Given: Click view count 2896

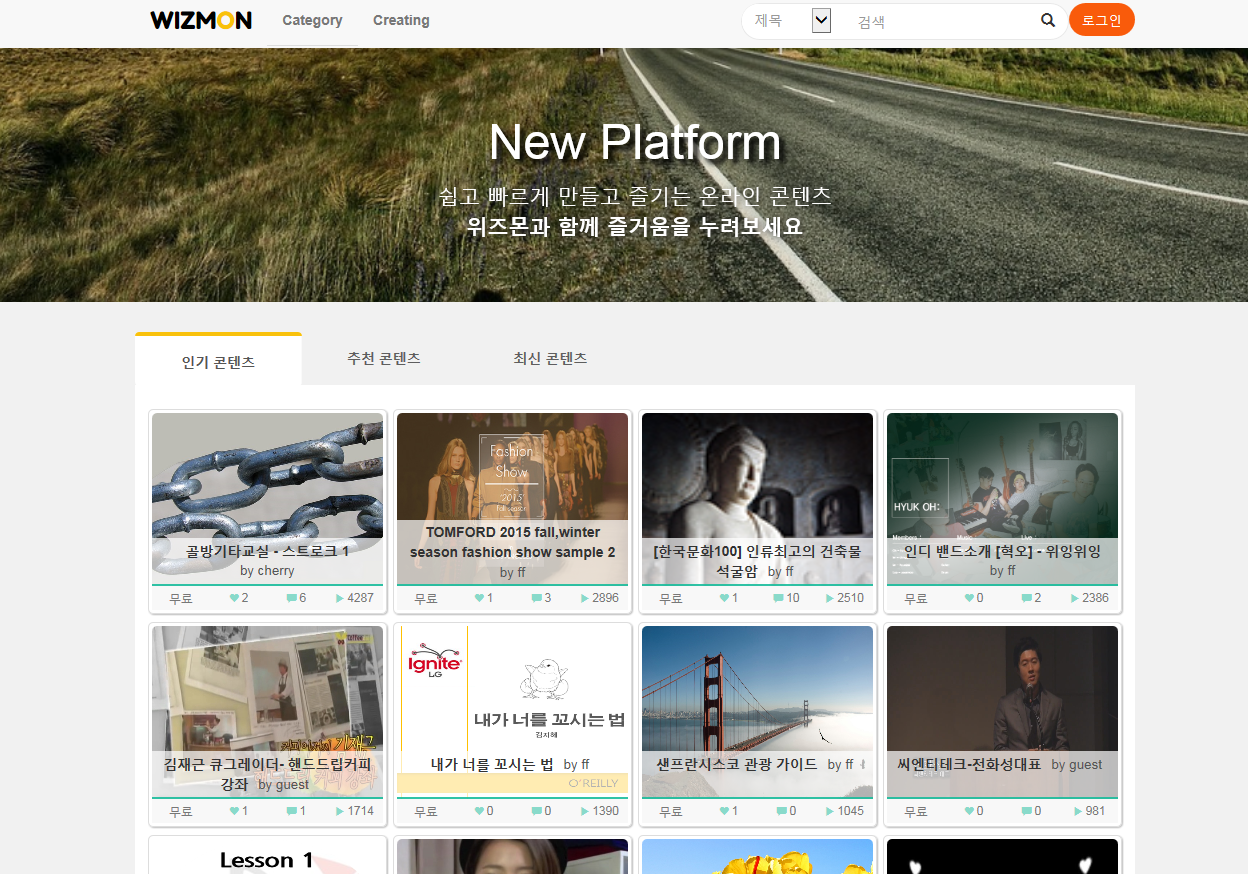Looking at the screenshot, I should pyautogui.click(x=606, y=598).
